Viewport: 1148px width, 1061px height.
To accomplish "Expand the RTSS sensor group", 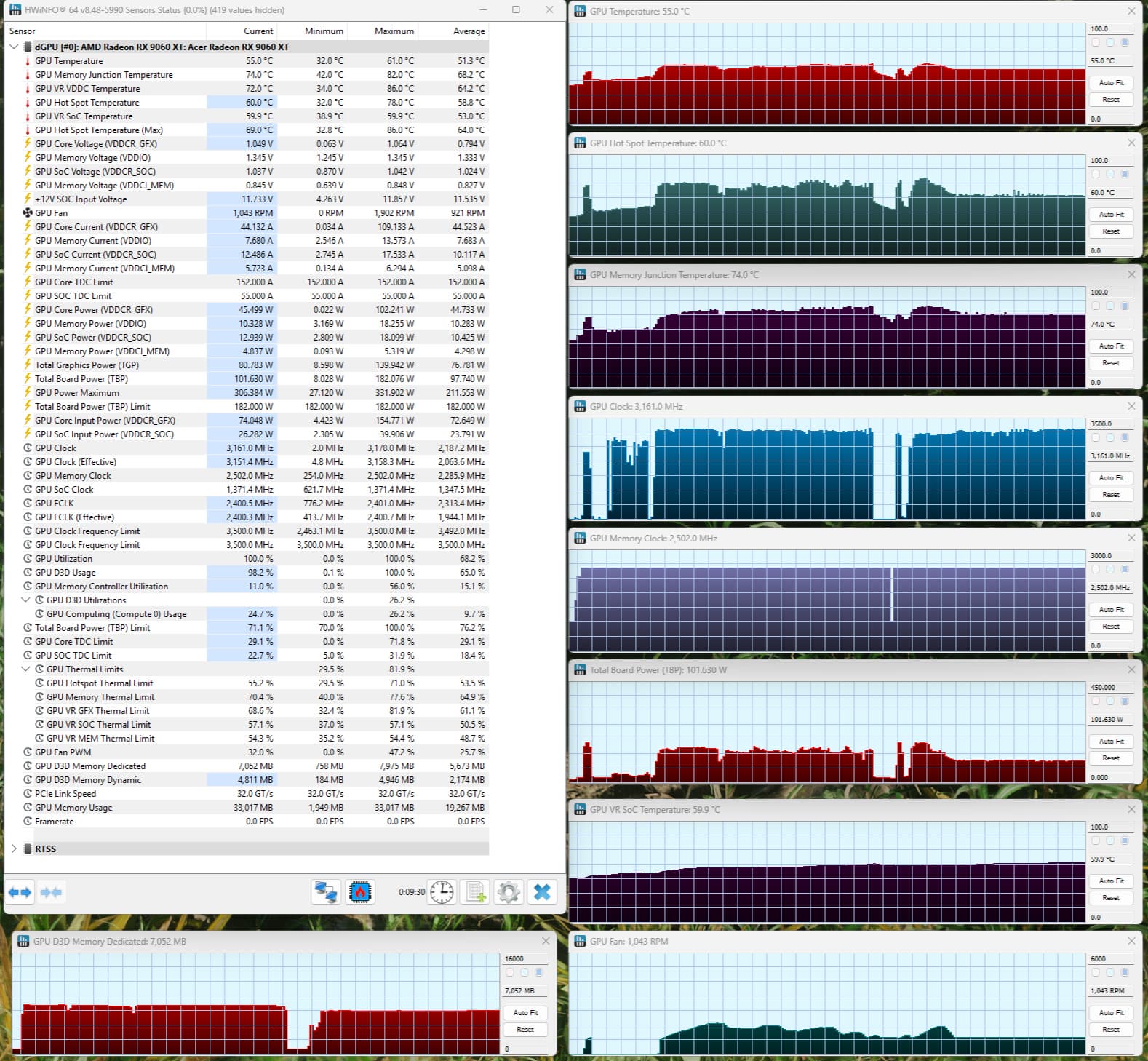I will pos(14,849).
